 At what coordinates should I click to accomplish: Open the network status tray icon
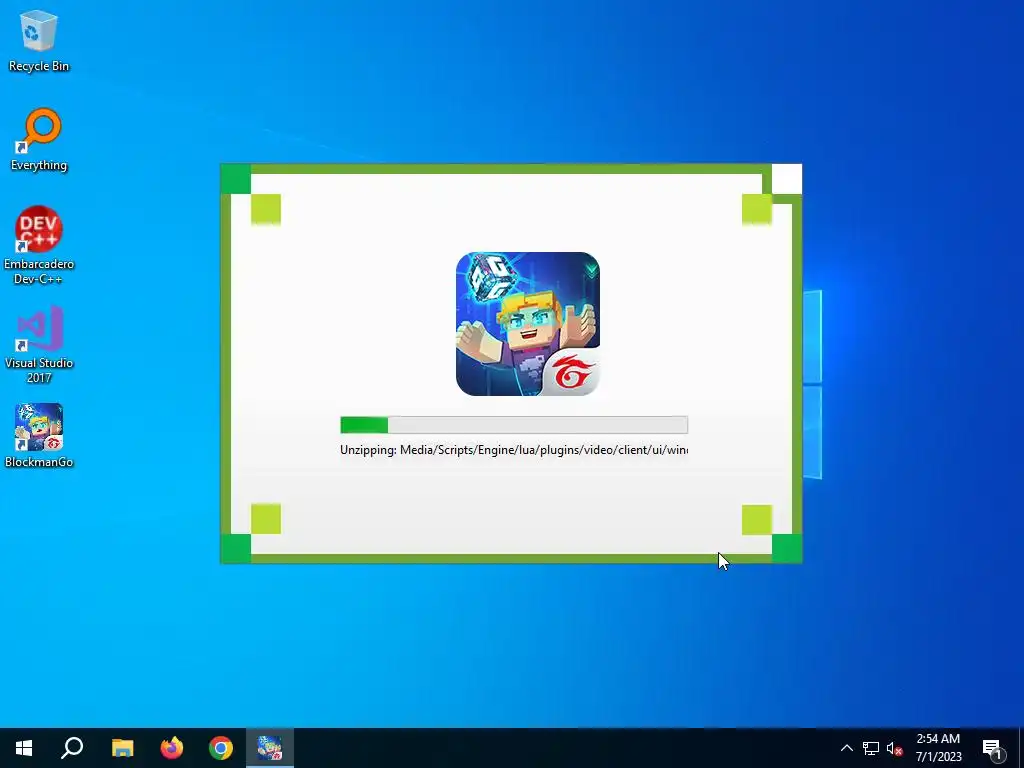pos(871,748)
